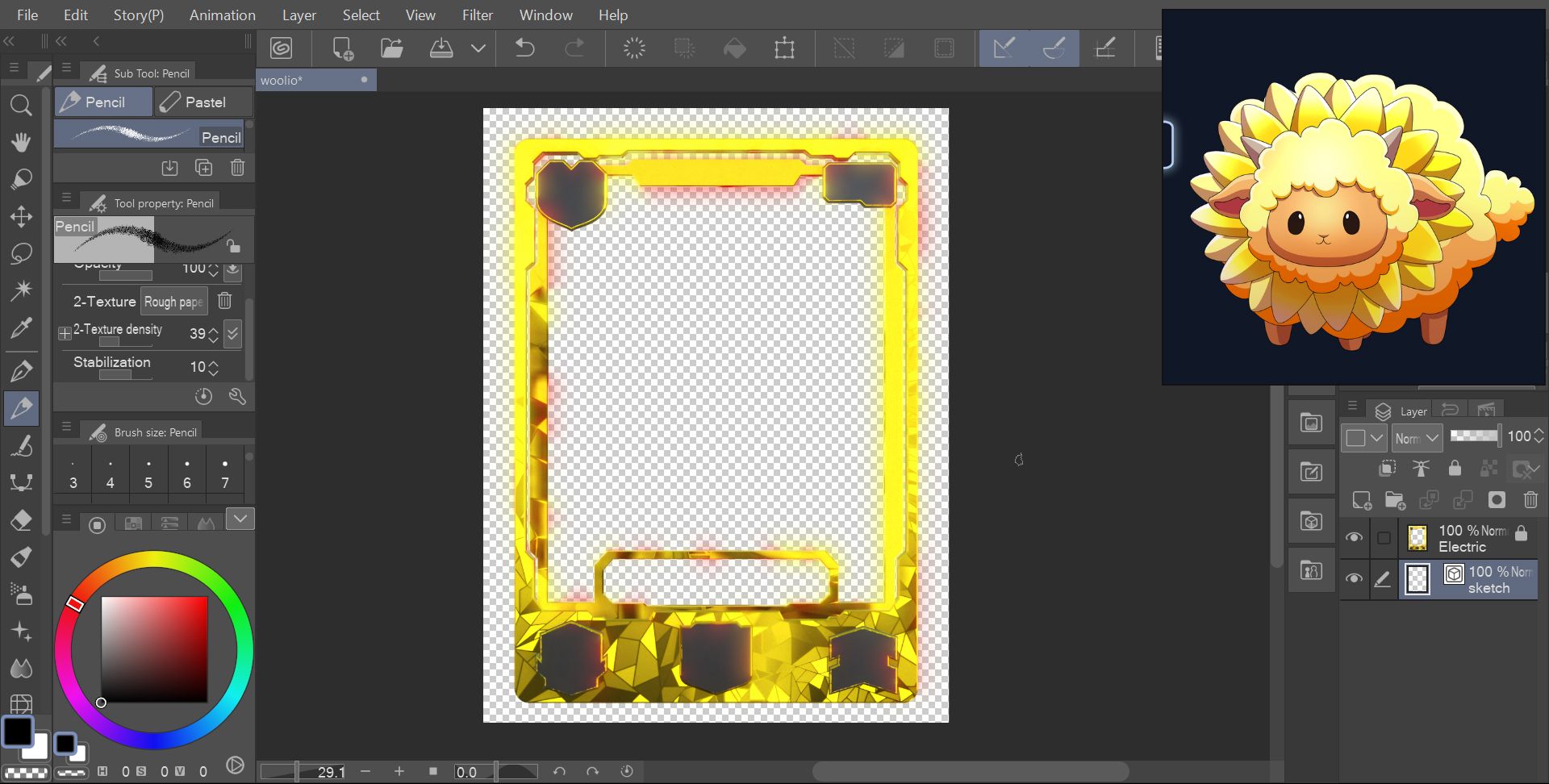Toggle Set as reference layer
This screenshot has height=784, width=1549.
point(1422,468)
